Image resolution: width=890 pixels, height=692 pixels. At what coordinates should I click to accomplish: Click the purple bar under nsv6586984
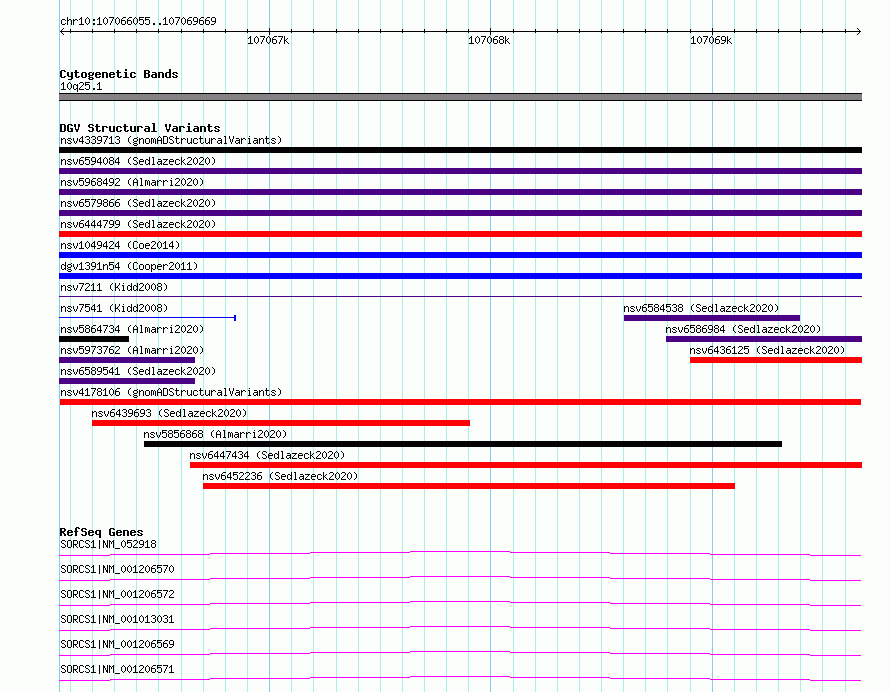pyautogui.click(x=764, y=339)
